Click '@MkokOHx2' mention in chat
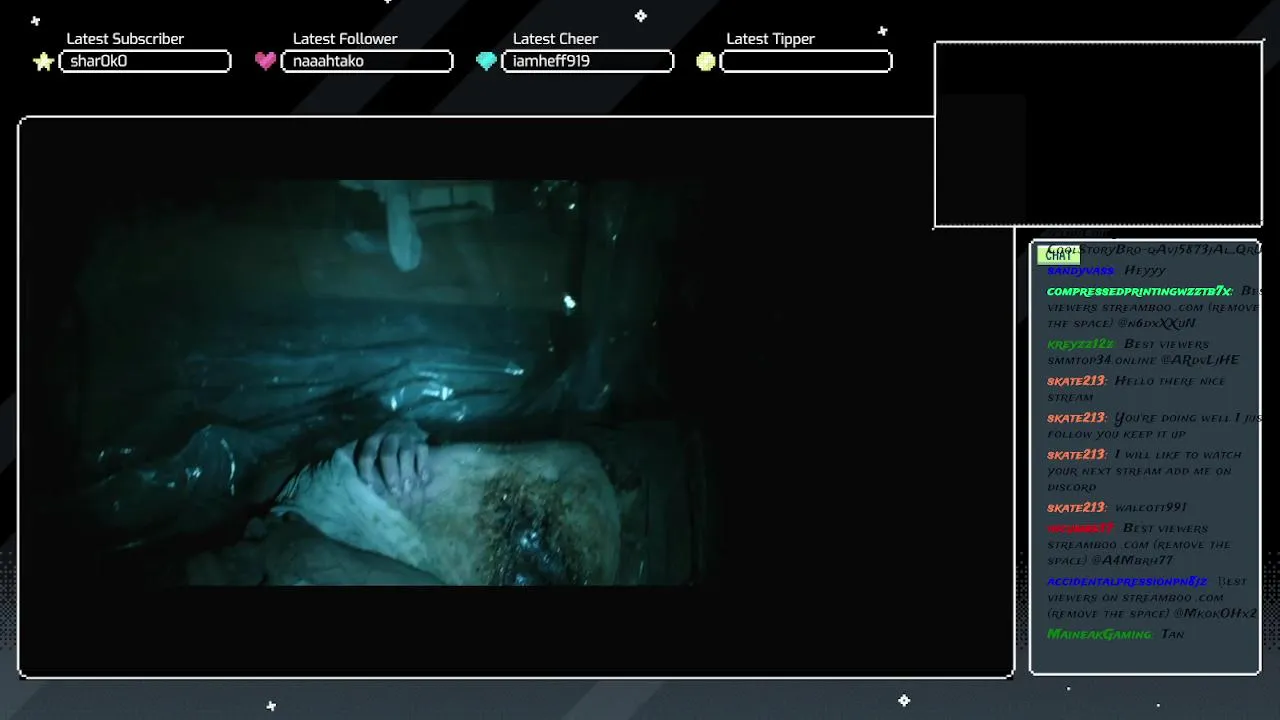Screen dimensions: 1280x720 [x=1214, y=614]
